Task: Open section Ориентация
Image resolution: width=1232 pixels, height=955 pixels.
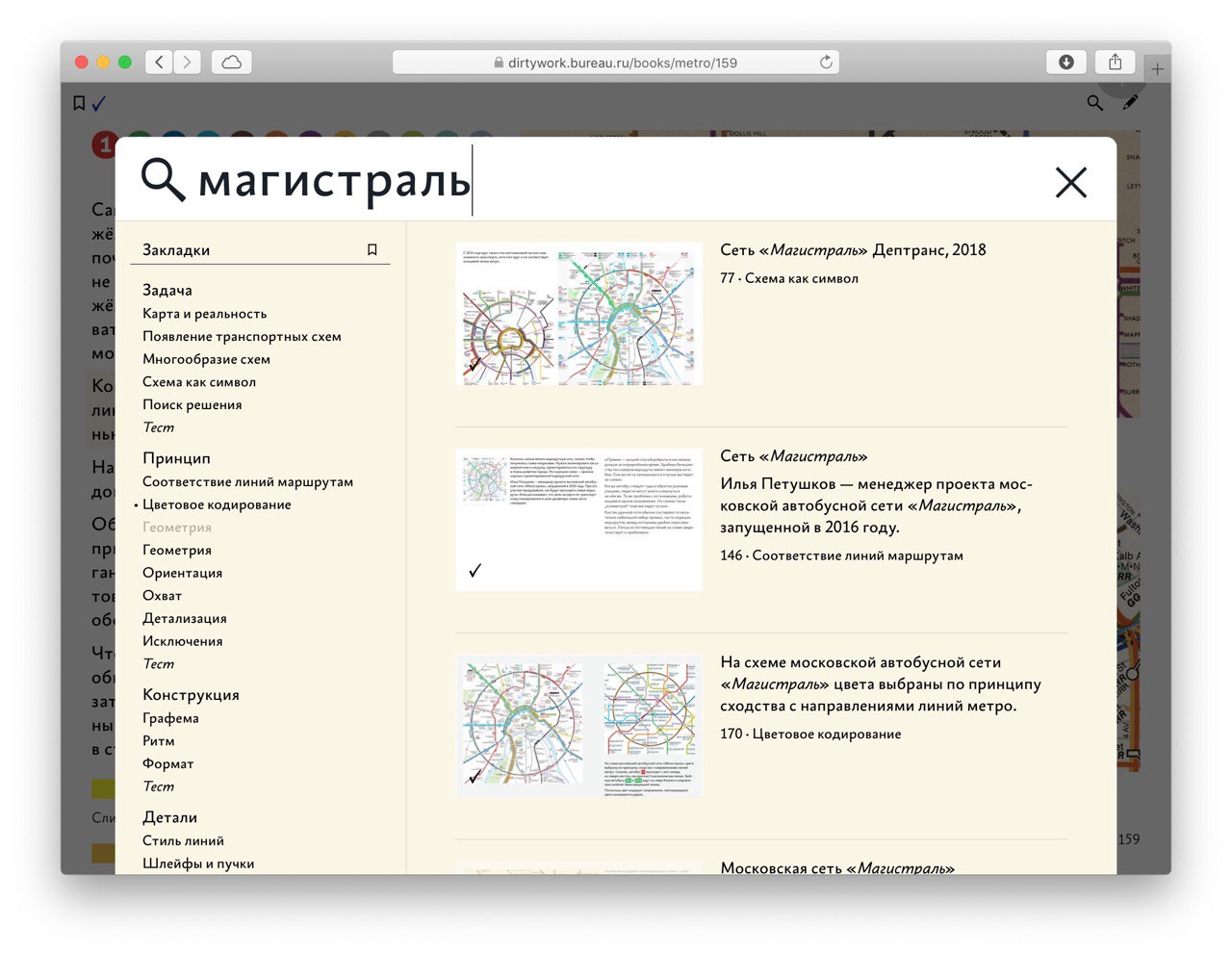Action: (x=182, y=573)
